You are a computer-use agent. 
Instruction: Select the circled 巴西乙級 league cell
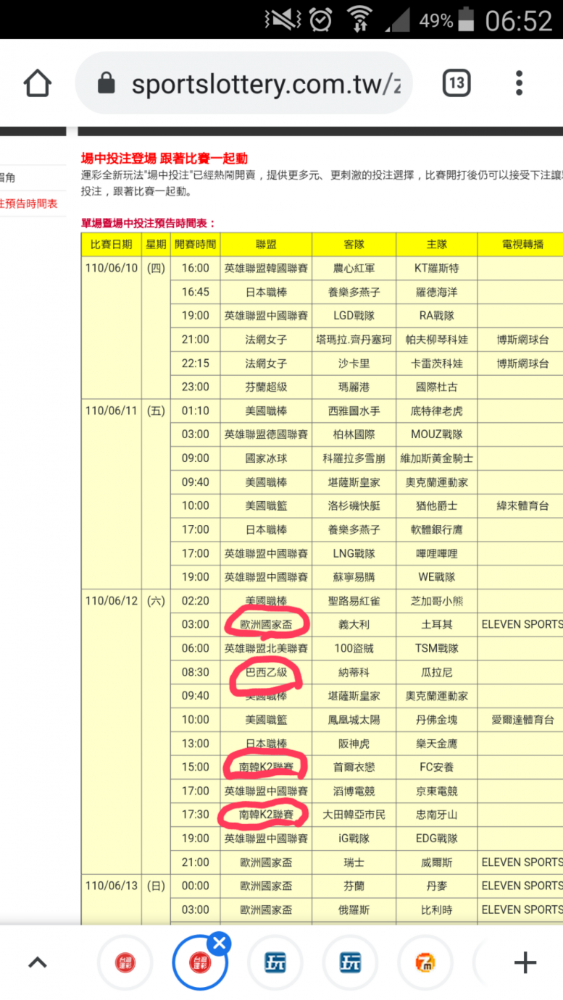tap(266, 672)
